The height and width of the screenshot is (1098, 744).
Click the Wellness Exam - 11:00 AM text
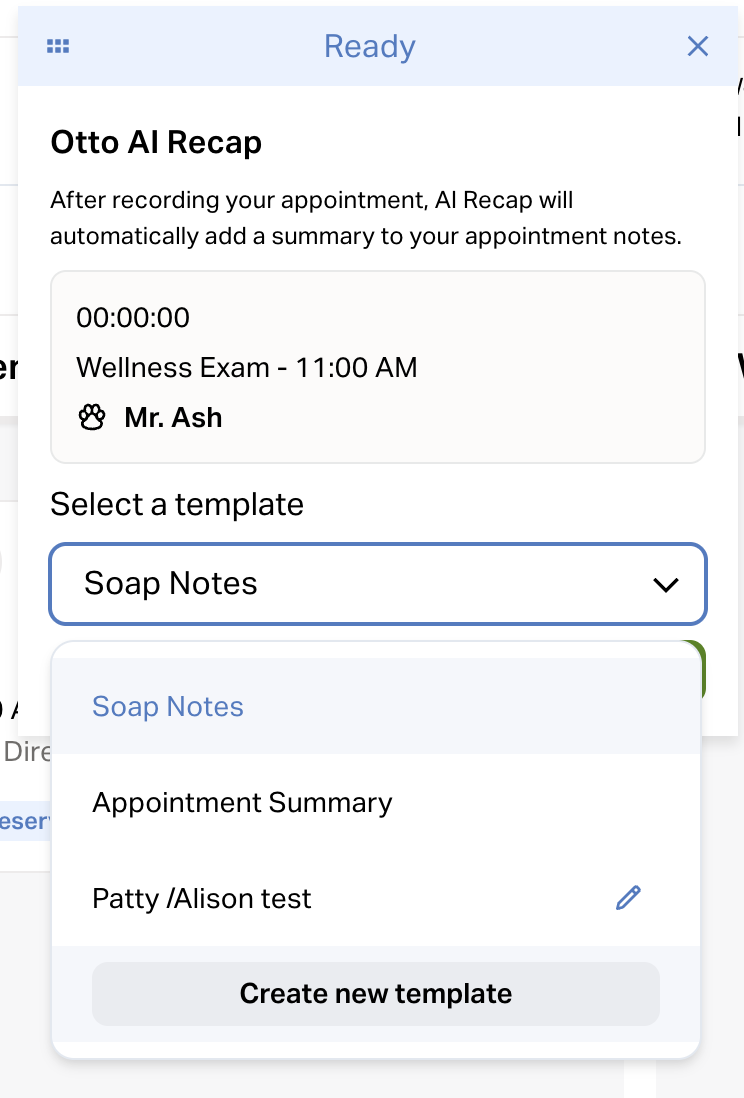coord(247,367)
